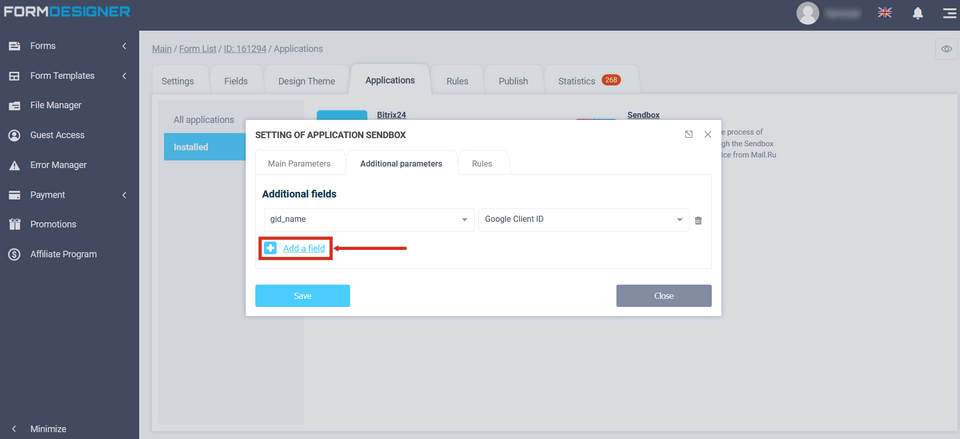Switch to the Main Parameters tab
This screenshot has width=960, height=439.
(299, 163)
